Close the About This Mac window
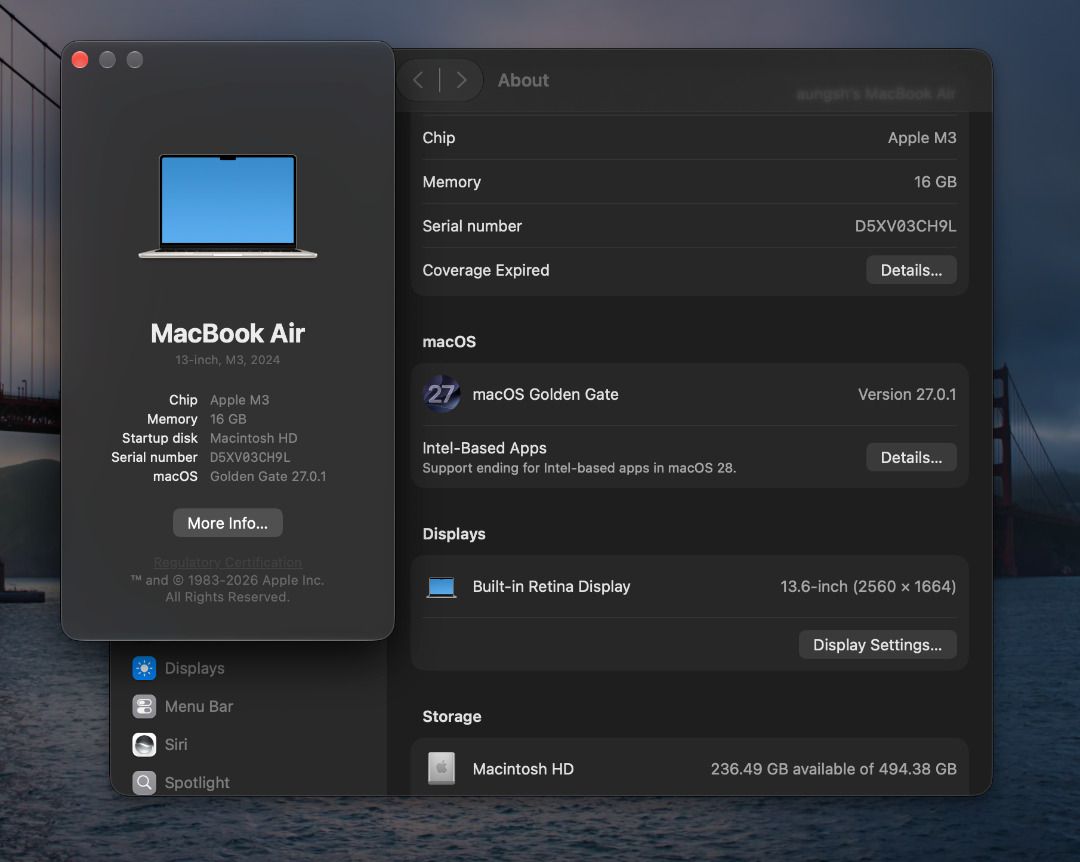 (80, 60)
